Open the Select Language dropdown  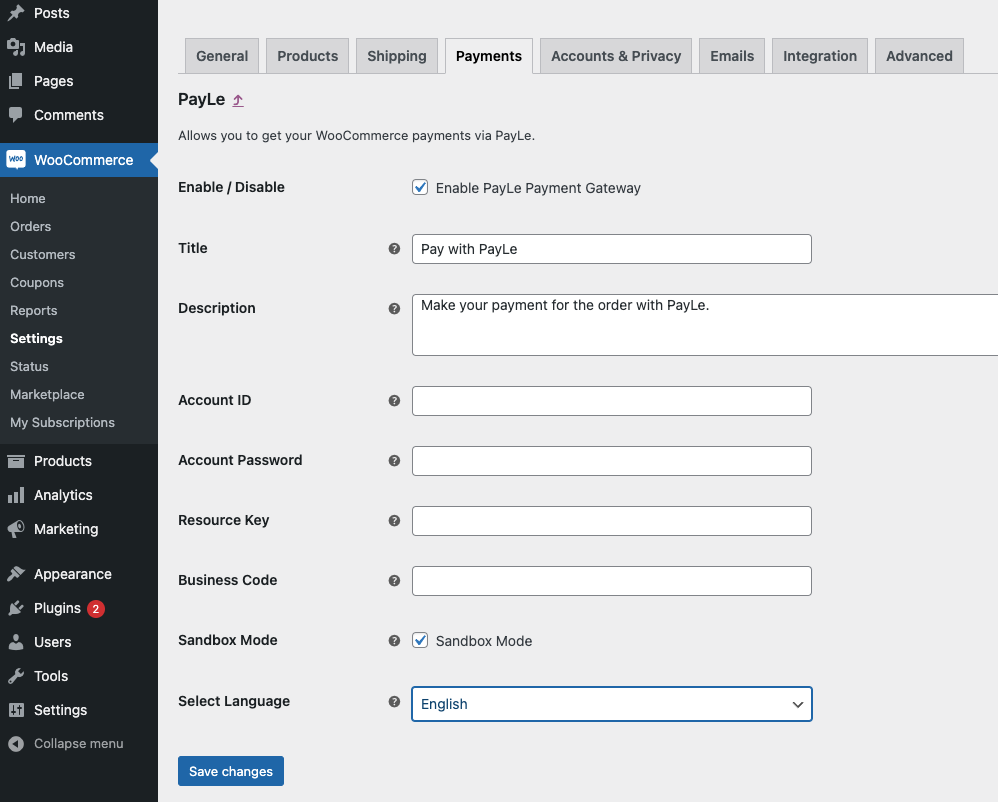(x=612, y=704)
